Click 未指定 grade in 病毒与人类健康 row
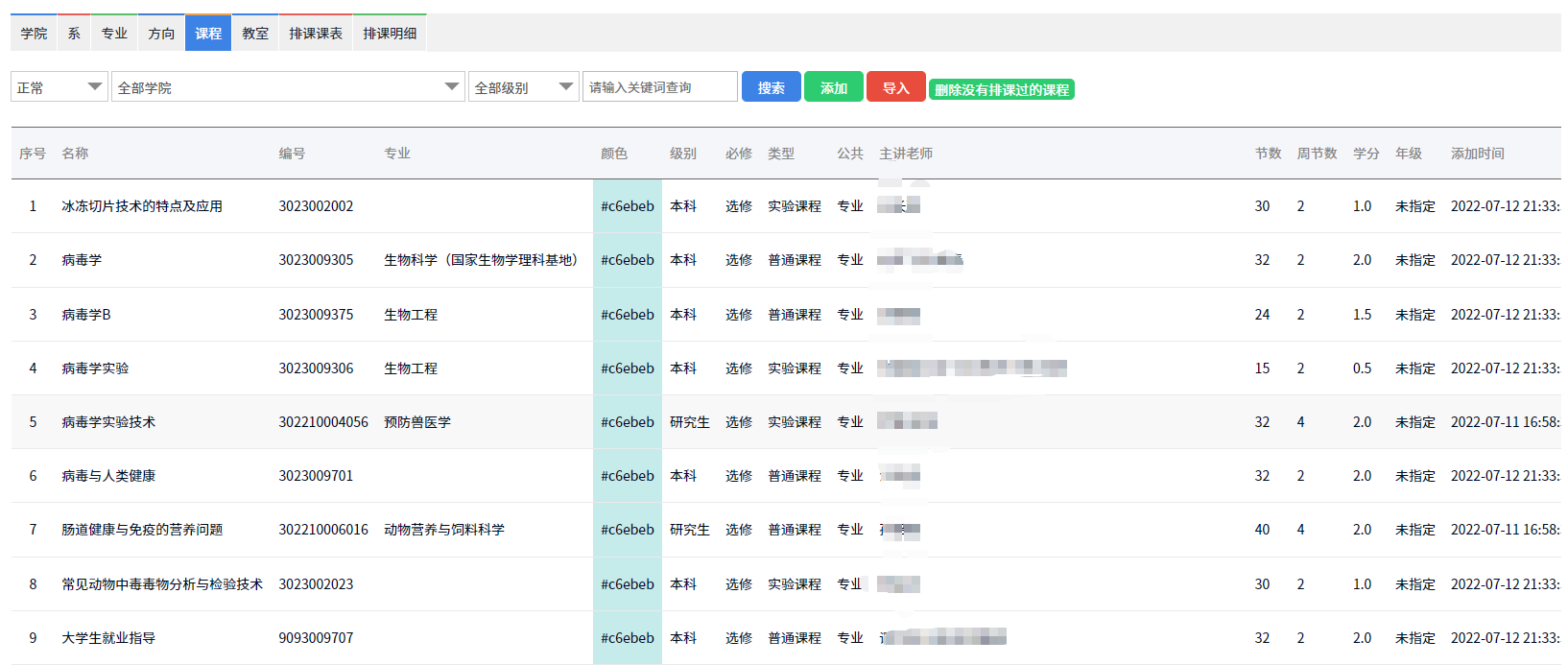 click(x=1415, y=476)
